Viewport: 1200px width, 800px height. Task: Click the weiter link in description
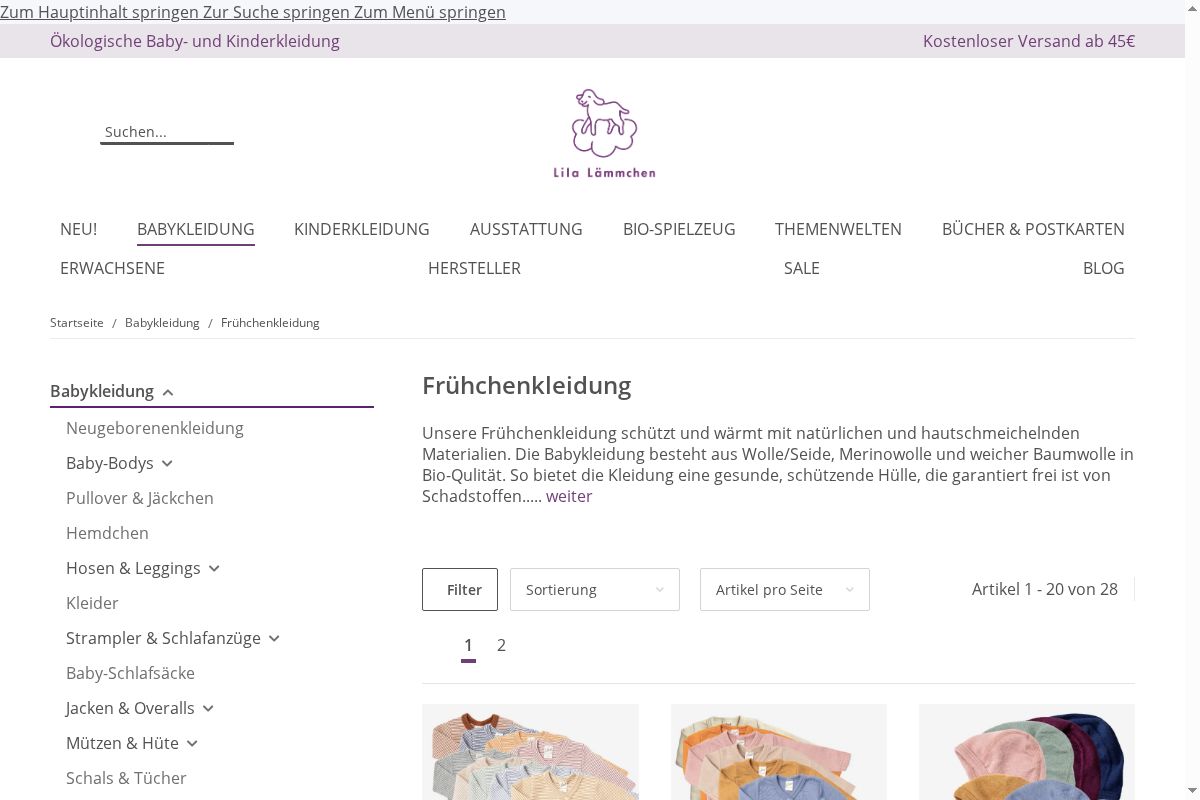pyautogui.click(x=569, y=496)
